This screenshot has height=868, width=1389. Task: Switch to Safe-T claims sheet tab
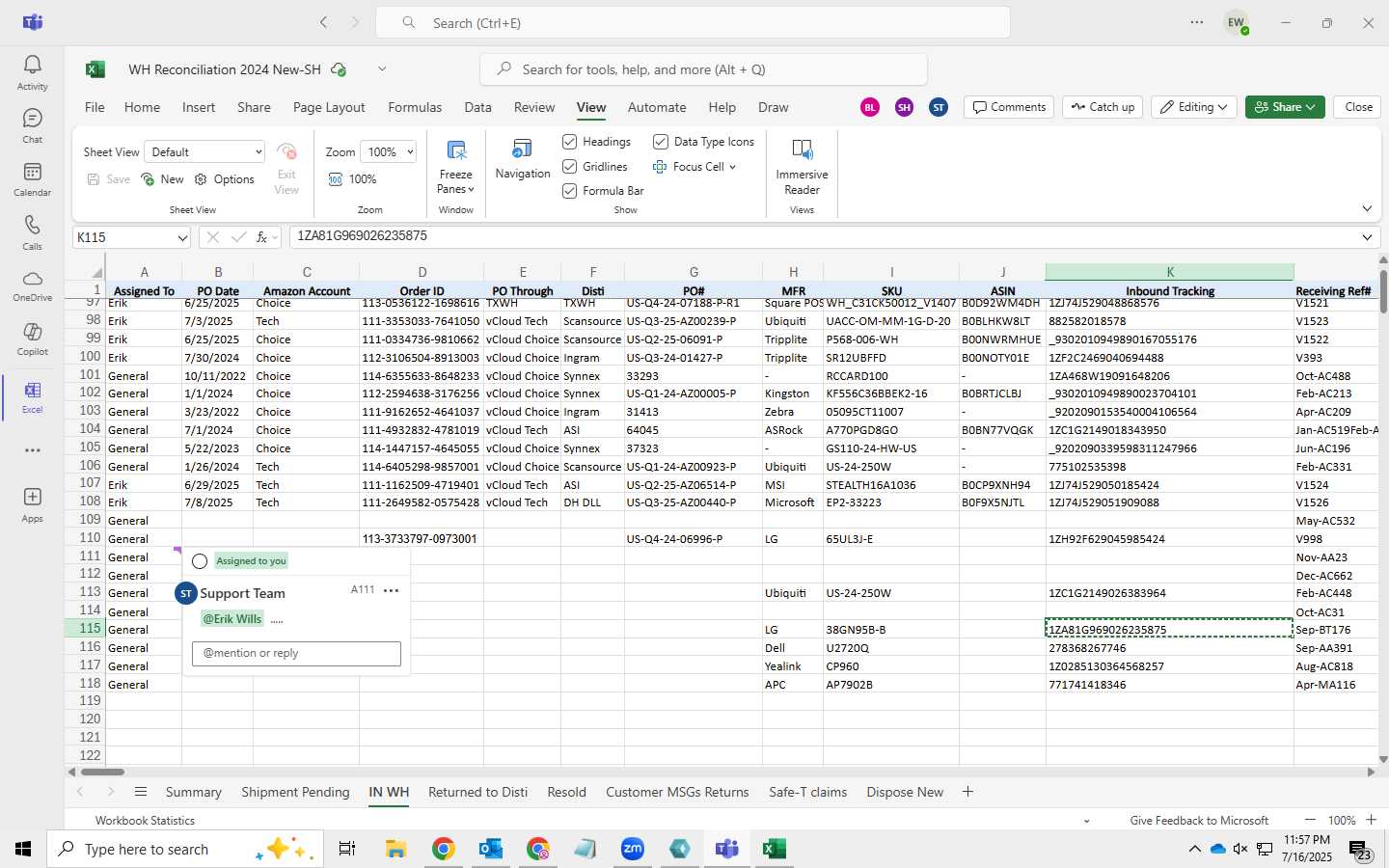tap(807, 792)
